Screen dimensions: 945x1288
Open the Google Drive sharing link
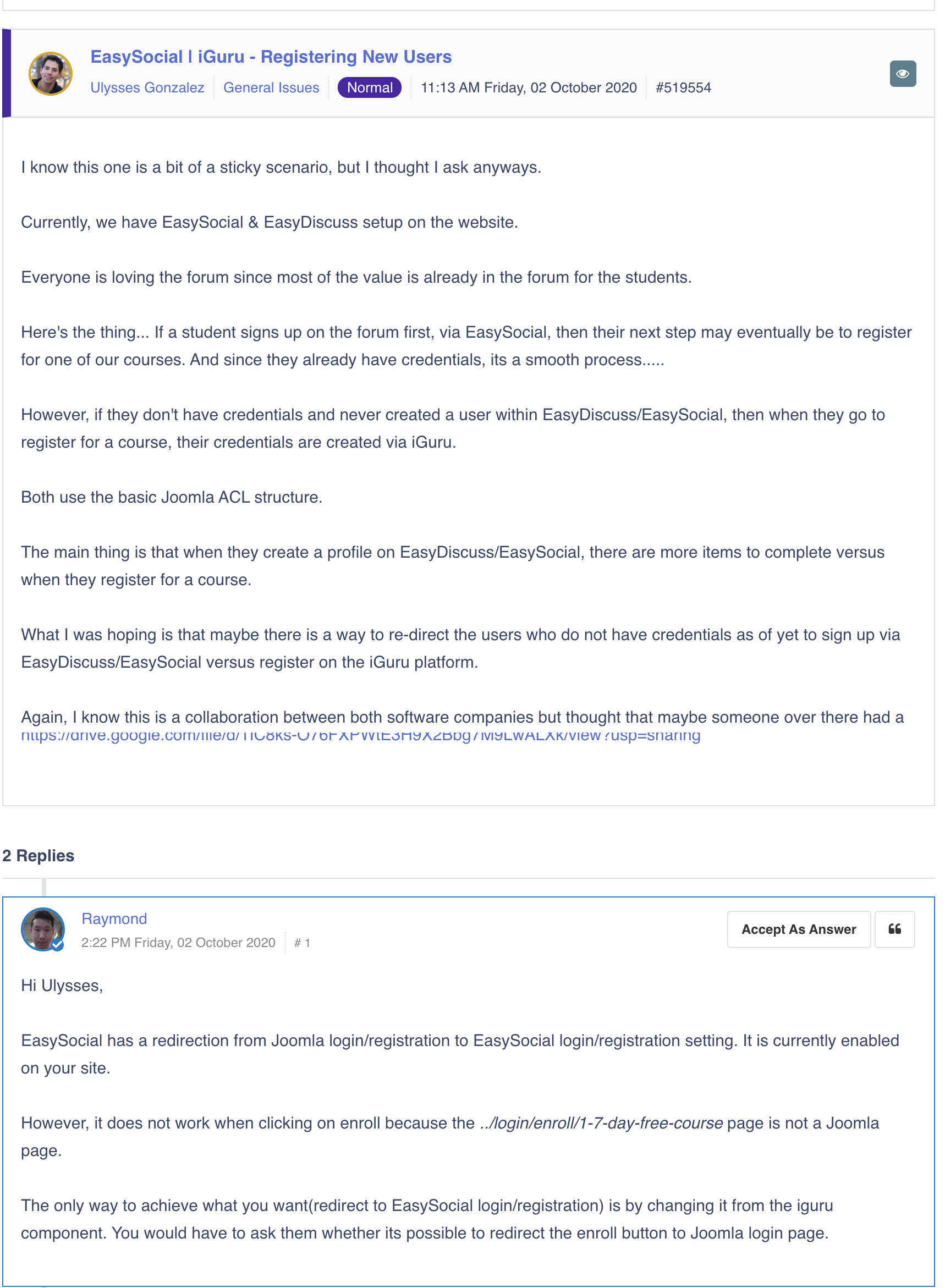360,736
